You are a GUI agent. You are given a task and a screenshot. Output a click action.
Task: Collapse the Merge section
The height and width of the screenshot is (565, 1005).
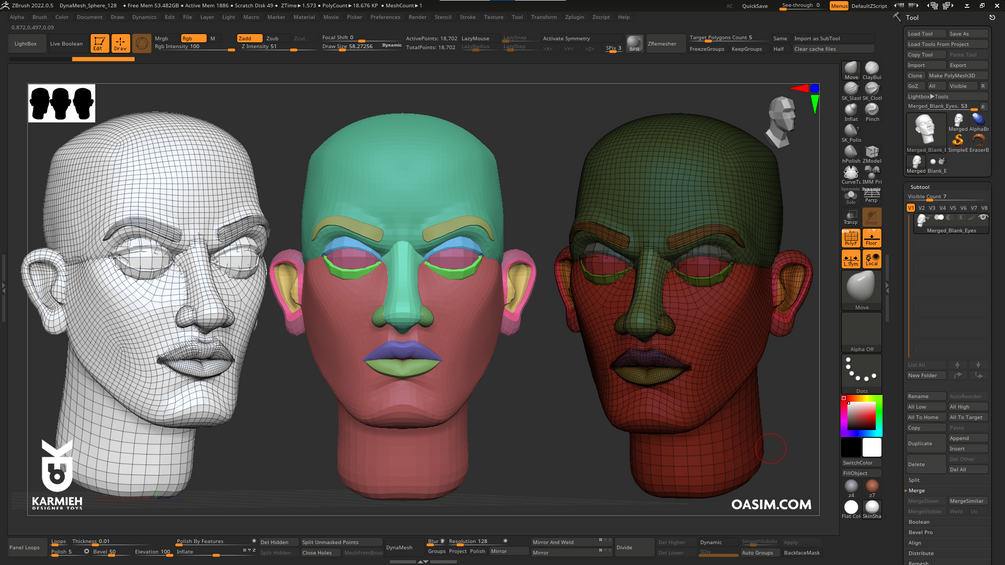916,490
